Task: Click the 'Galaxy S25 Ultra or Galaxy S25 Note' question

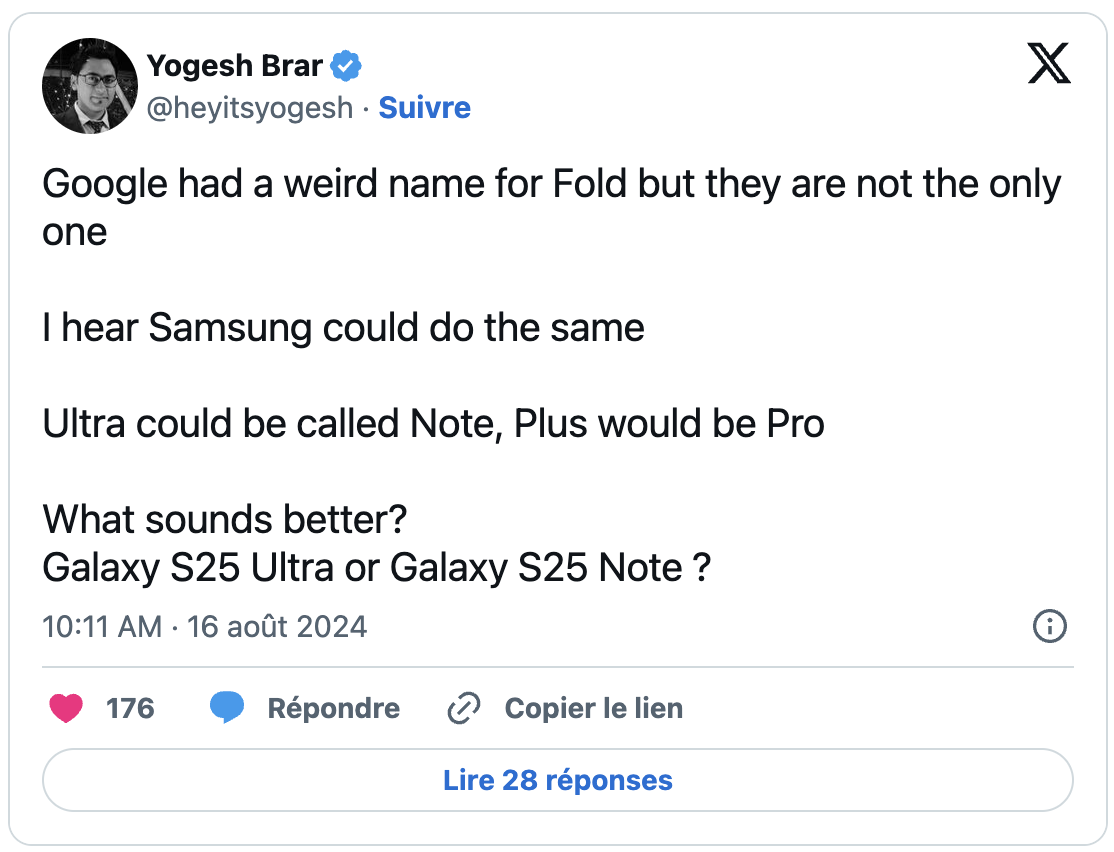Action: point(377,567)
